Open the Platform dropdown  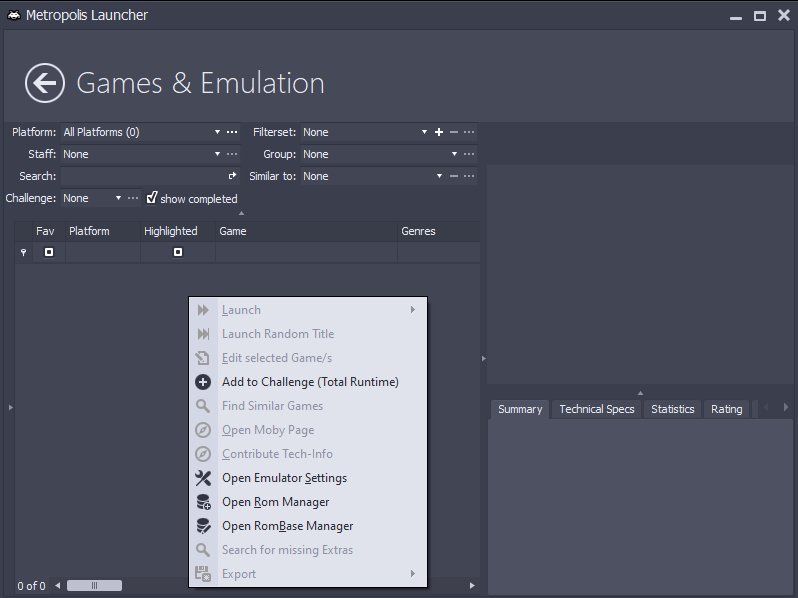click(x=217, y=132)
